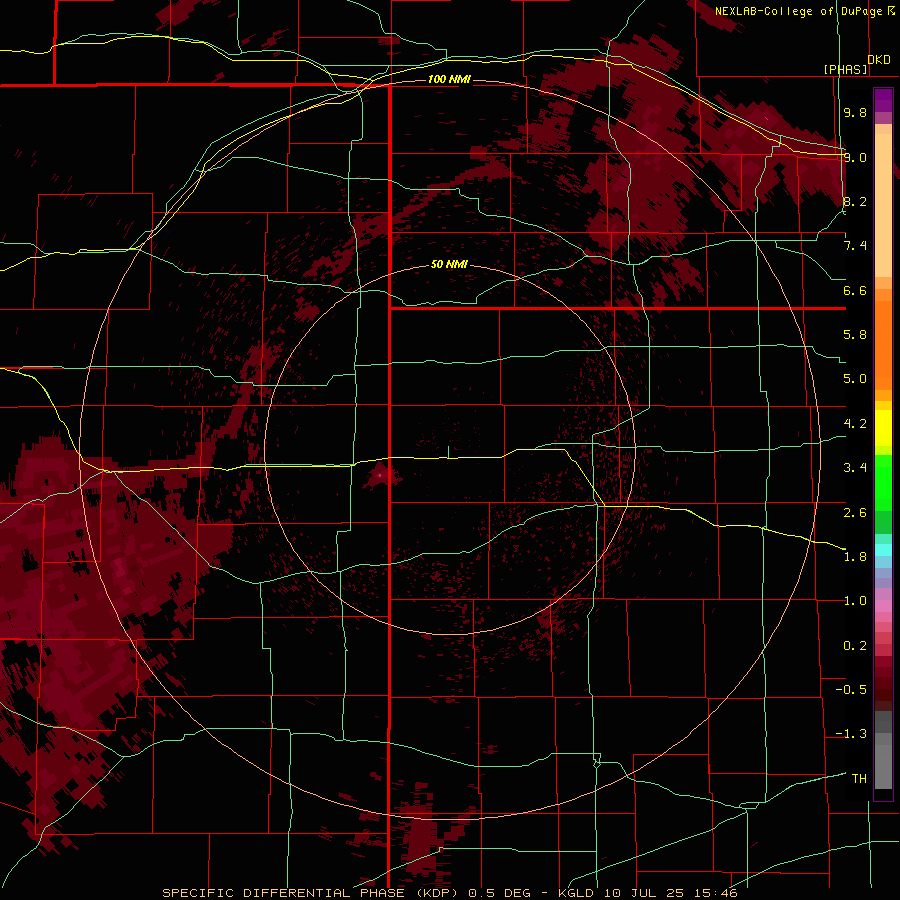900x900 pixels.
Task: Click the "100 NMI" range ring label
Action: pos(449,79)
